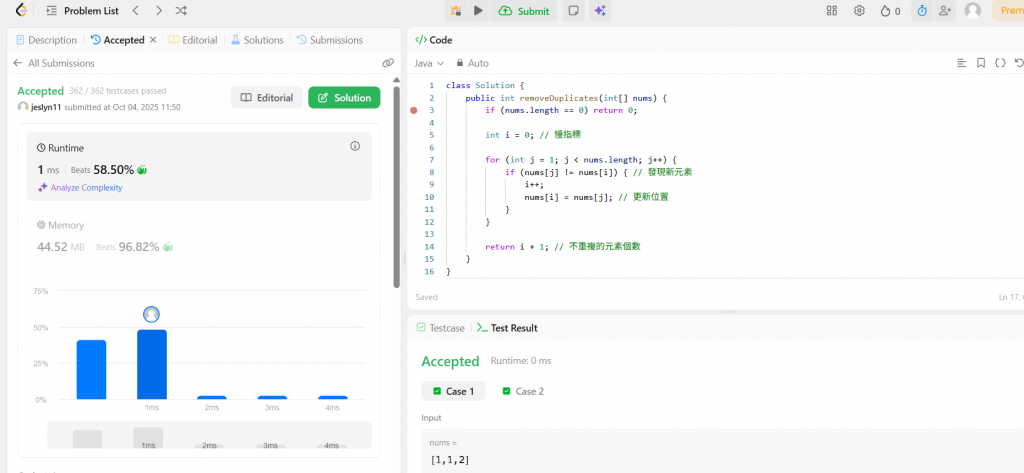Click the 1ms bar in runtime chart
The height and width of the screenshot is (473, 1024).
152,365
